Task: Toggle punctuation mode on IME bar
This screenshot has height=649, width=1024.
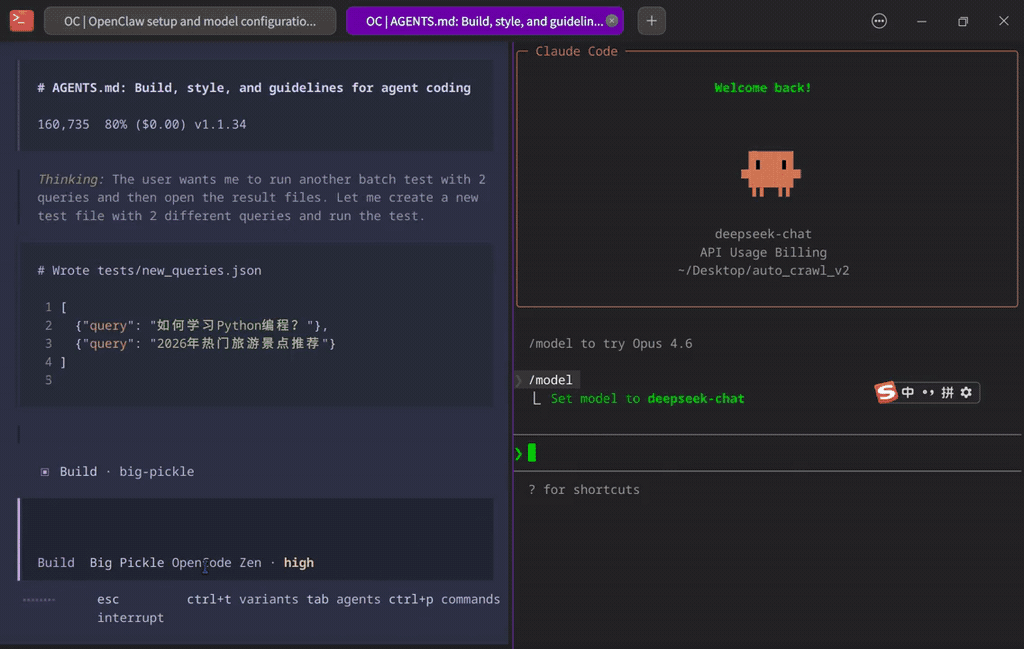Action: pos(928,392)
